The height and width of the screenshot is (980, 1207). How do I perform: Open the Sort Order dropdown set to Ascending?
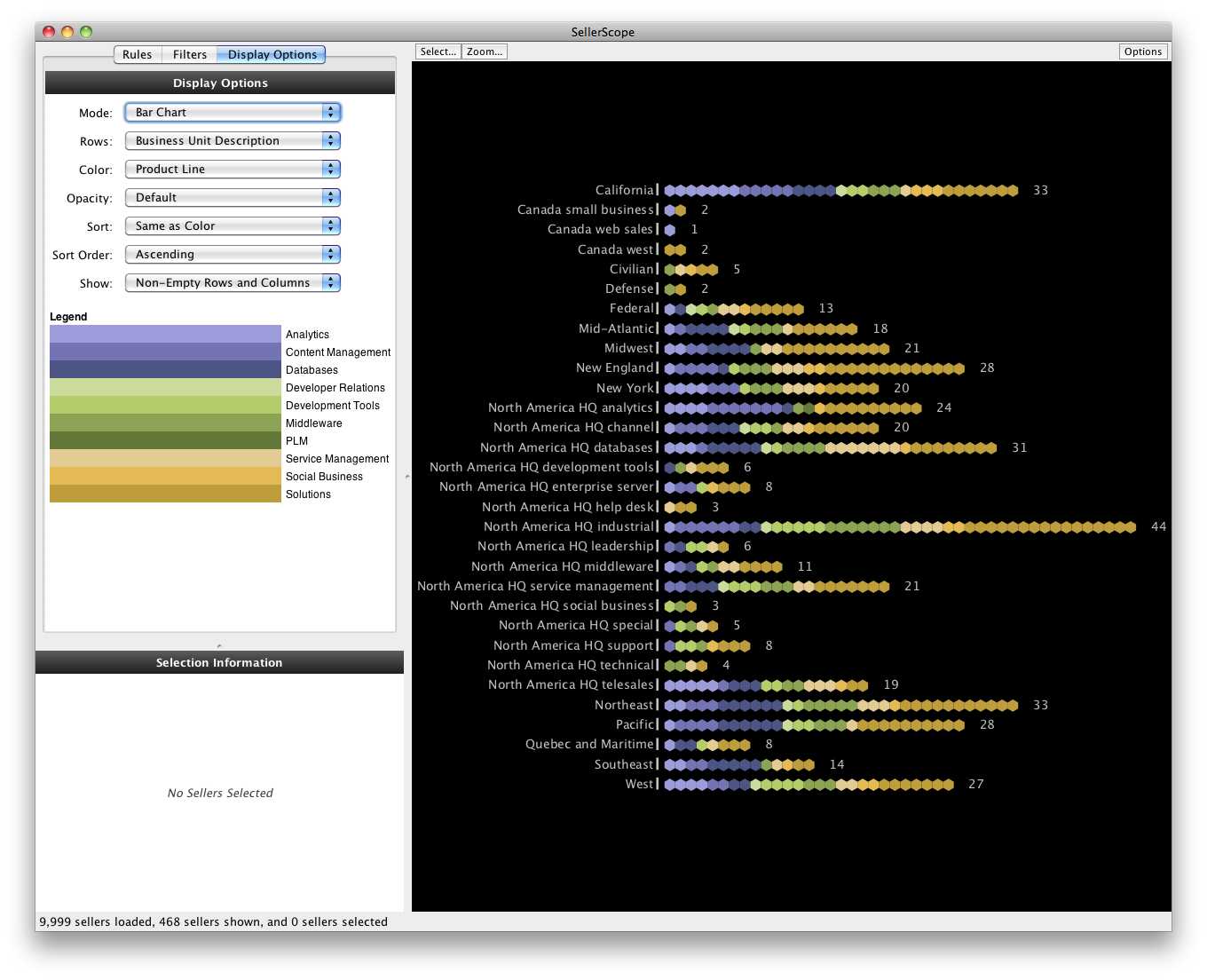pos(233,255)
